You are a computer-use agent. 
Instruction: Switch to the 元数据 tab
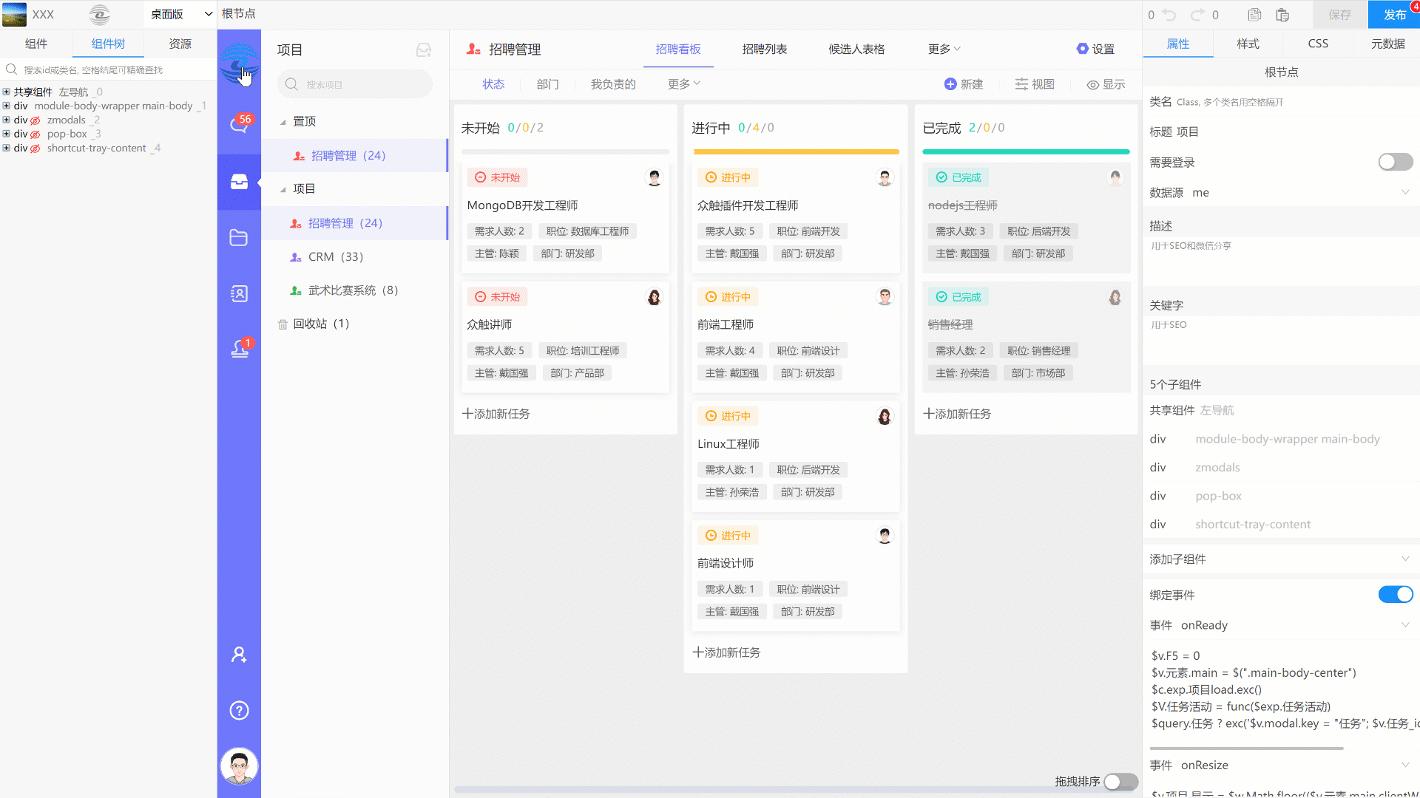tap(1387, 44)
